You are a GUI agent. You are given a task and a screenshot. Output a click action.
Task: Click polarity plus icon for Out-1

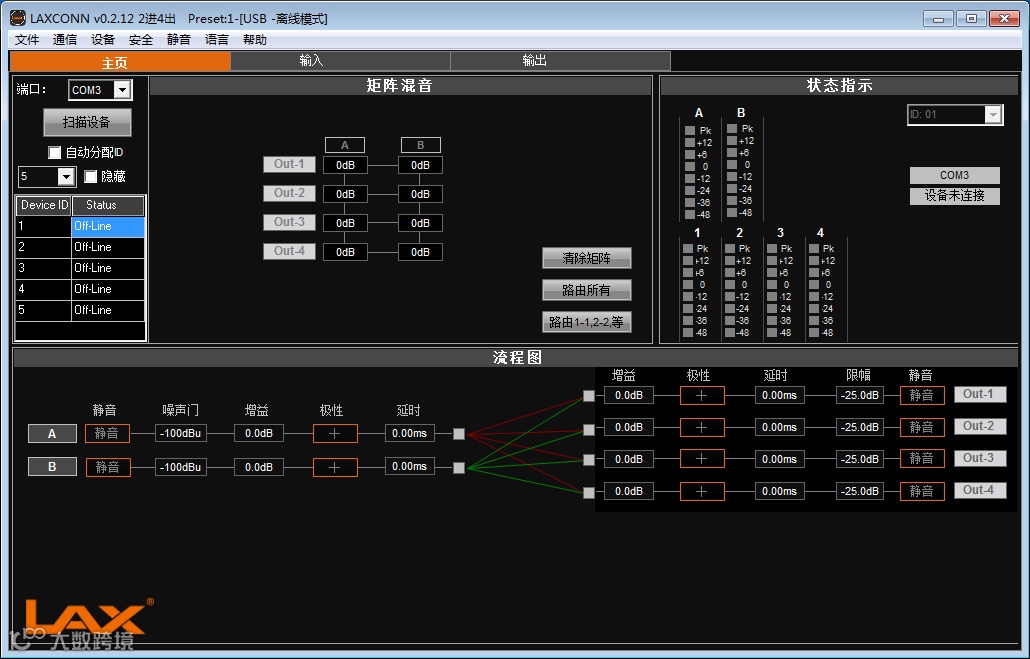pos(702,396)
